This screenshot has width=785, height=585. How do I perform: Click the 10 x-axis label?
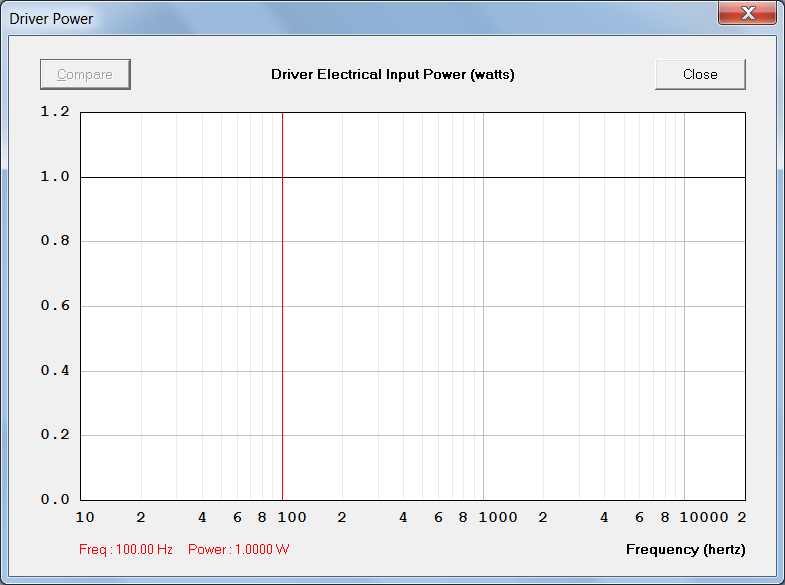[85, 517]
